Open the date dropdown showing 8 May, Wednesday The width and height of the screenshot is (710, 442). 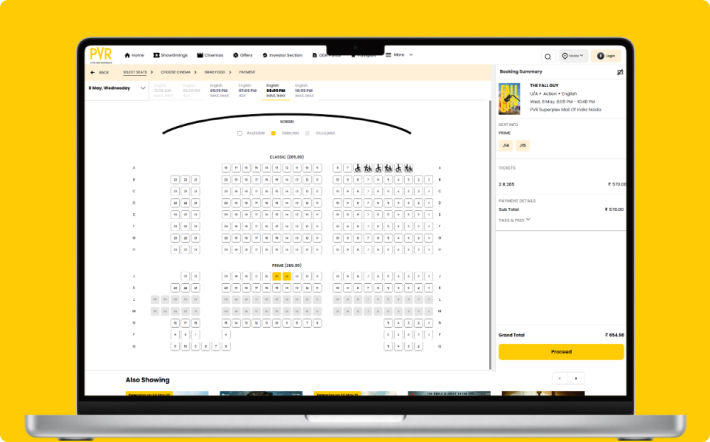click(117, 88)
